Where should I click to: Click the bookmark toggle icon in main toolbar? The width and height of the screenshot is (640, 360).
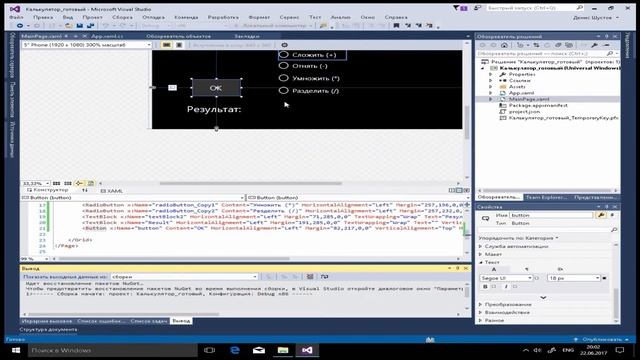tap(396, 26)
